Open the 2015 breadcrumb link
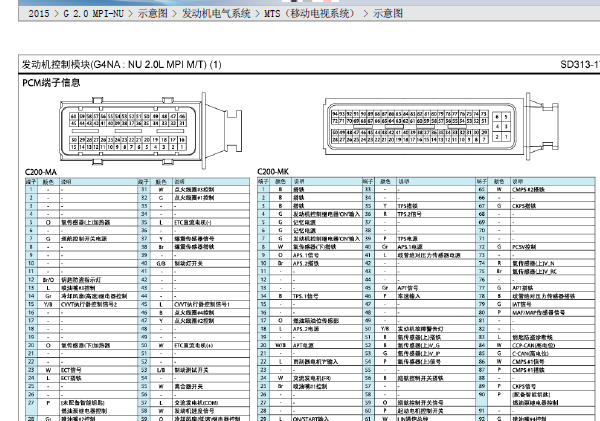The height and width of the screenshot is (421, 600). tap(39, 14)
